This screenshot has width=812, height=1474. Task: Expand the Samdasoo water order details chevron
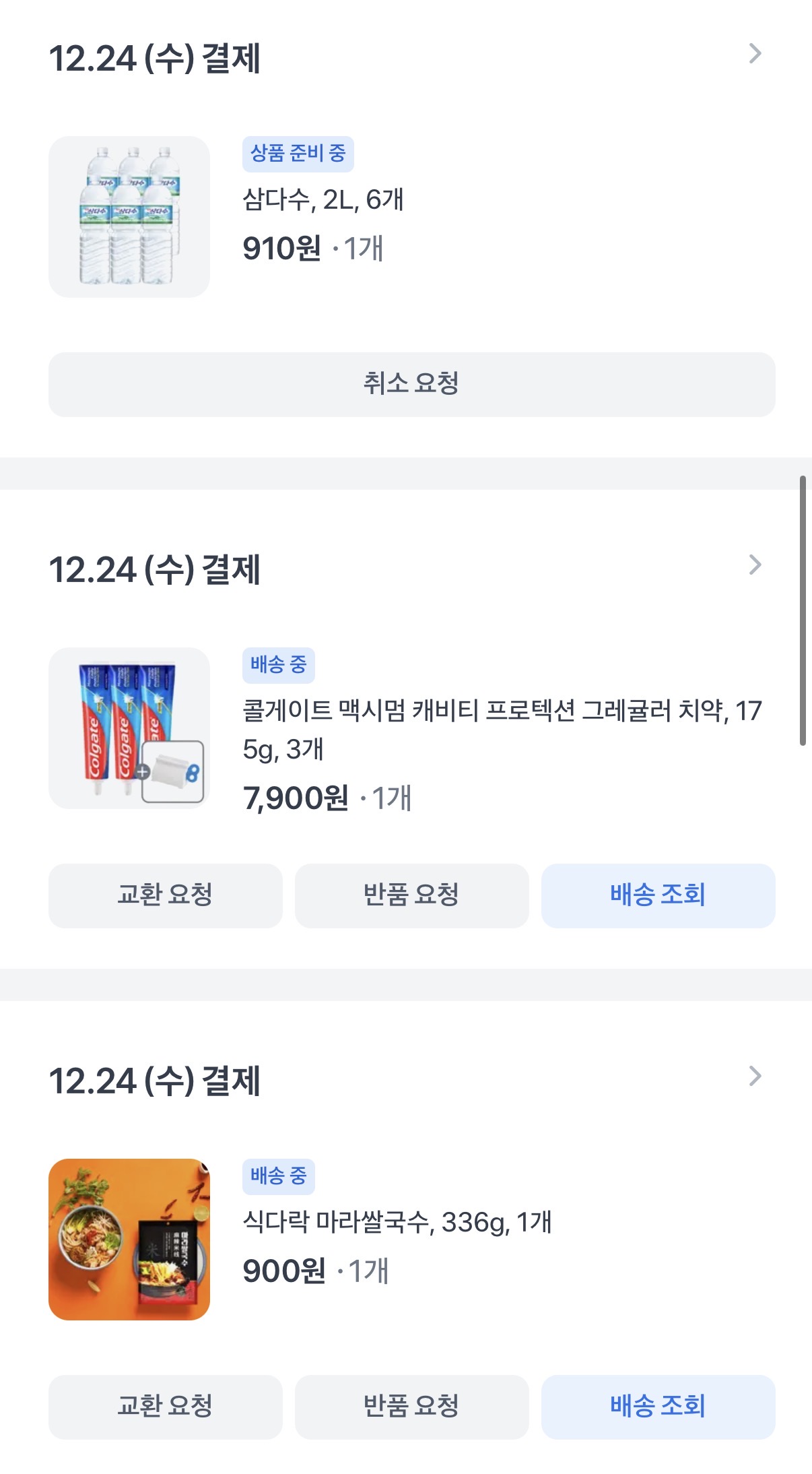755,54
